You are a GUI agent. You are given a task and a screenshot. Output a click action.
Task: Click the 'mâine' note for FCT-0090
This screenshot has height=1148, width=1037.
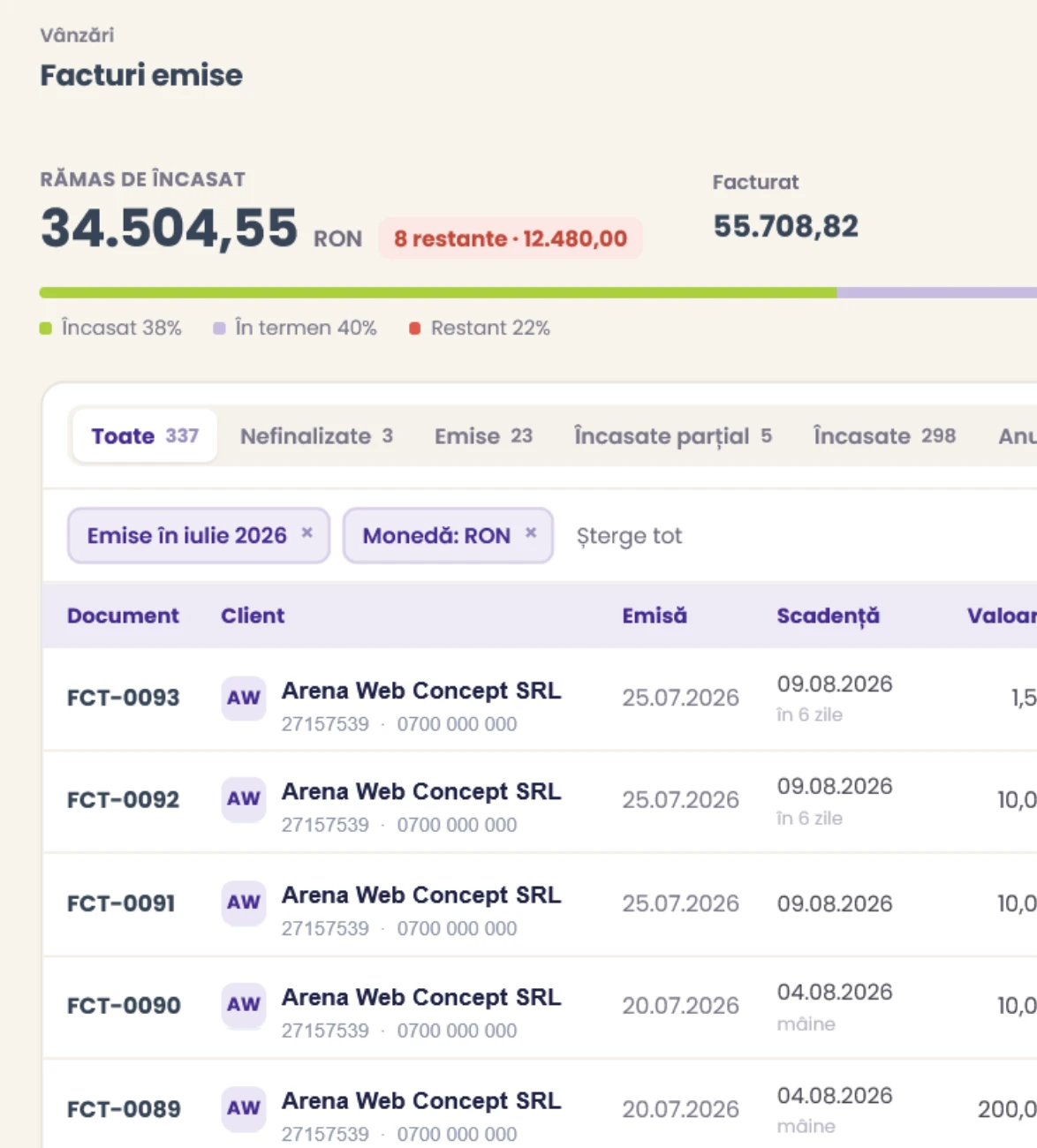click(x=806, y=1024)
